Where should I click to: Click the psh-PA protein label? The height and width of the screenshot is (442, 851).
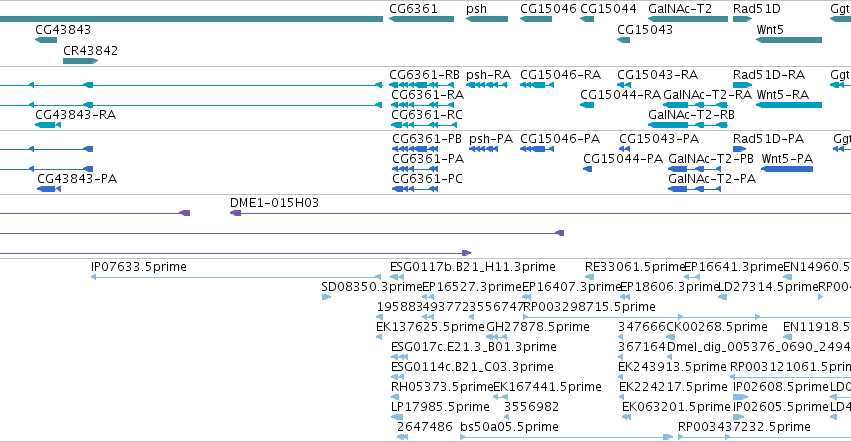point(491,139)
